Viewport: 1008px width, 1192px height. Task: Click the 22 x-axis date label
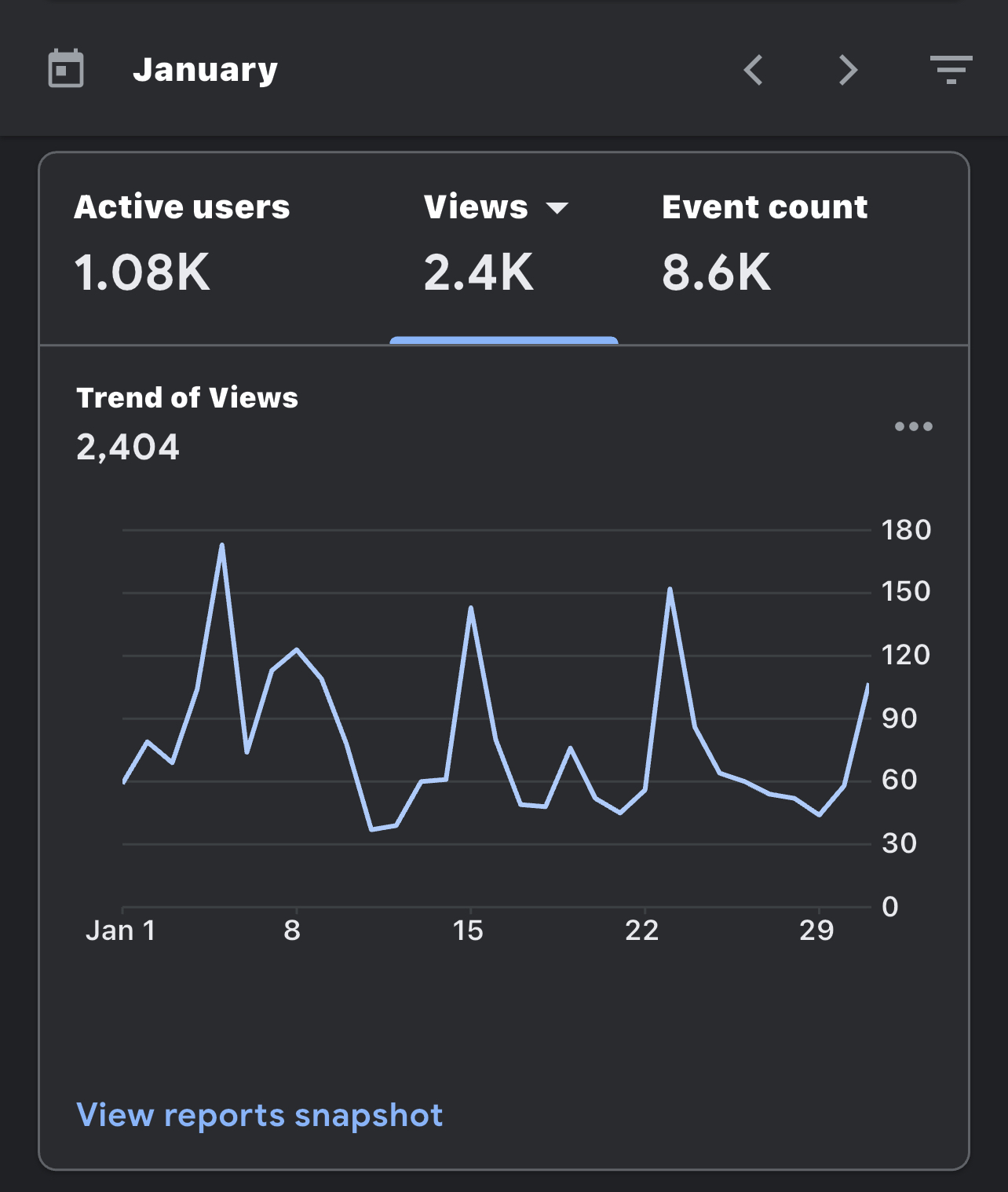click(642, 931)
